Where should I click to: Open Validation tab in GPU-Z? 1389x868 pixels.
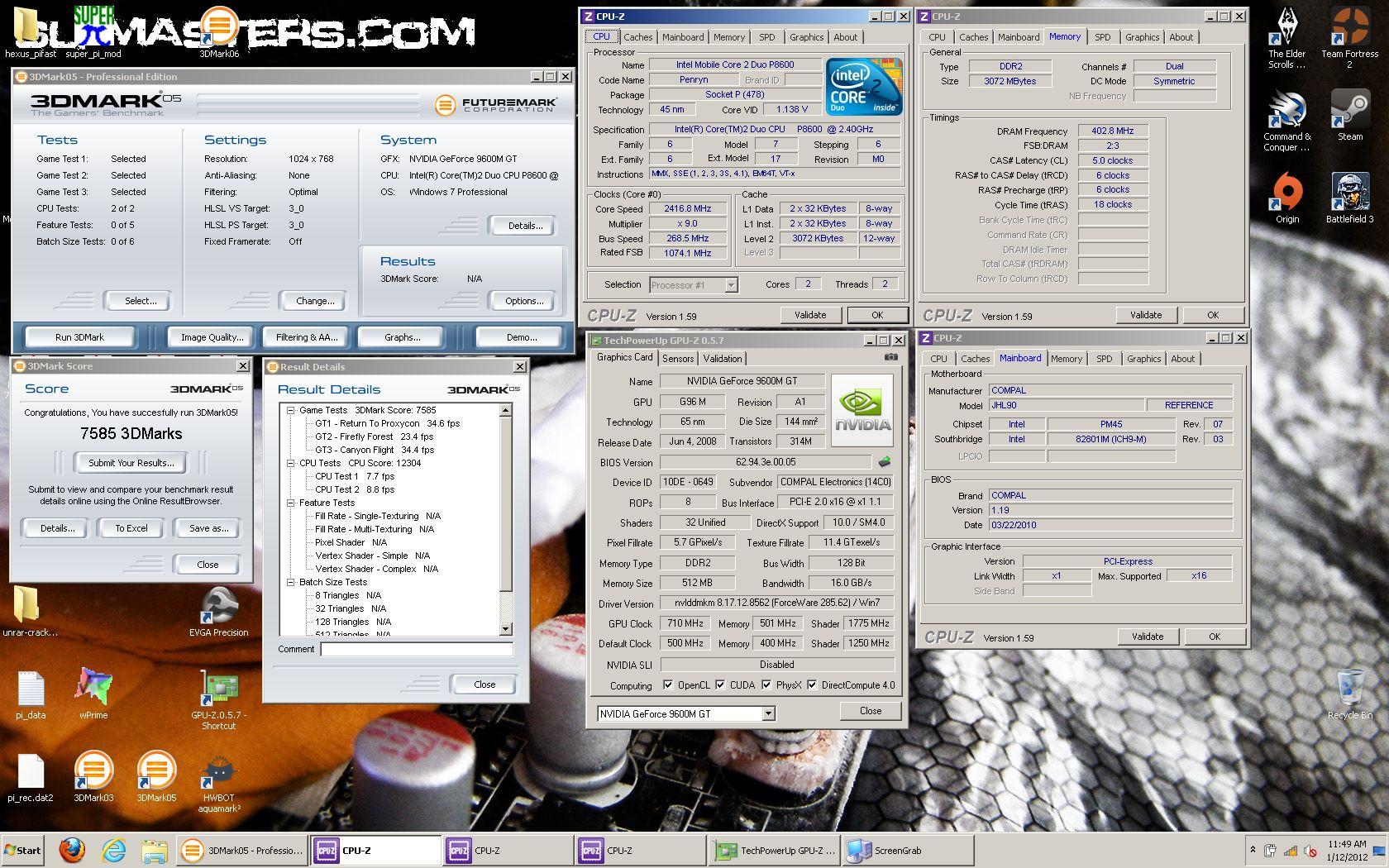point(723,359)
